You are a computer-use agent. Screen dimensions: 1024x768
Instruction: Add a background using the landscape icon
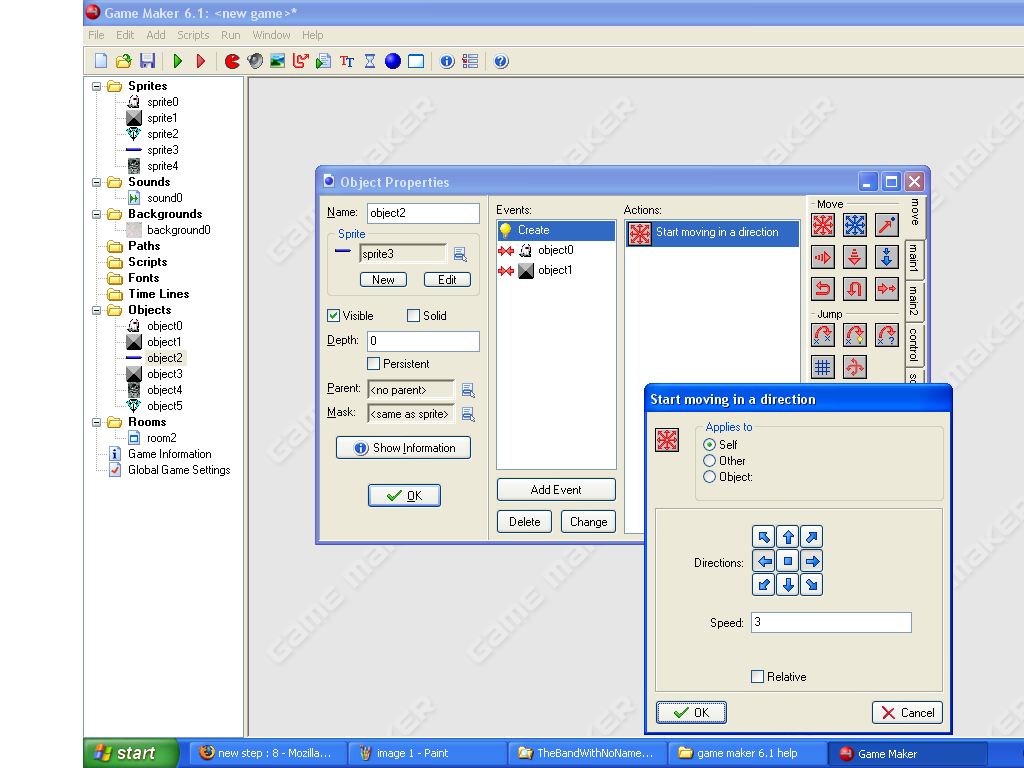coord(278,61)
